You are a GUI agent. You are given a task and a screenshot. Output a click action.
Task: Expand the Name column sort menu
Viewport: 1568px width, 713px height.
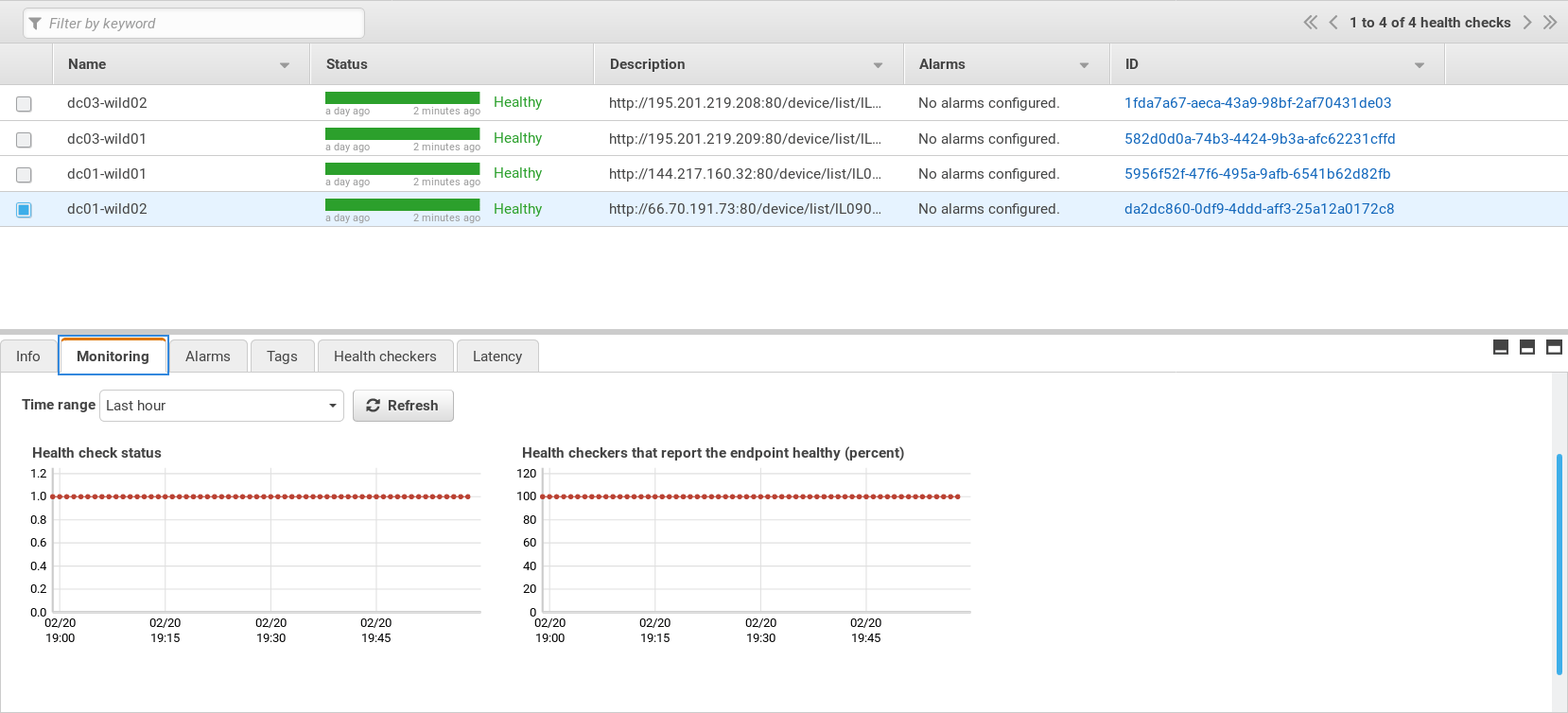point(285,65)
